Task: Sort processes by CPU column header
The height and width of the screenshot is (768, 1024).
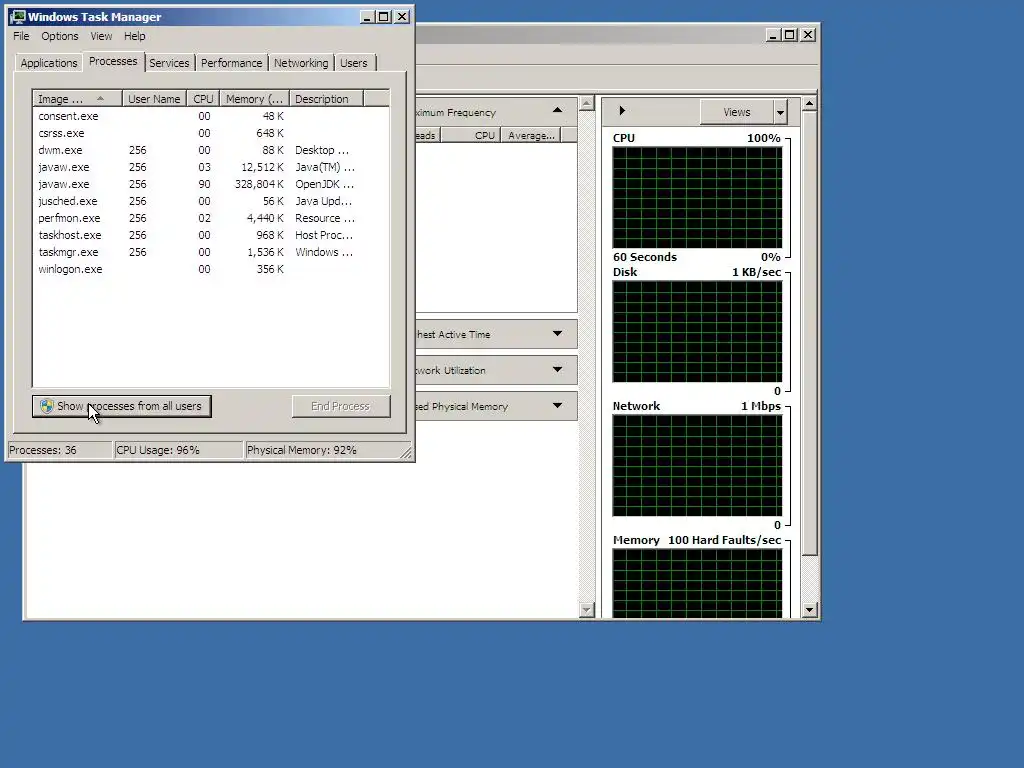Action: click(x=203, y=99)
